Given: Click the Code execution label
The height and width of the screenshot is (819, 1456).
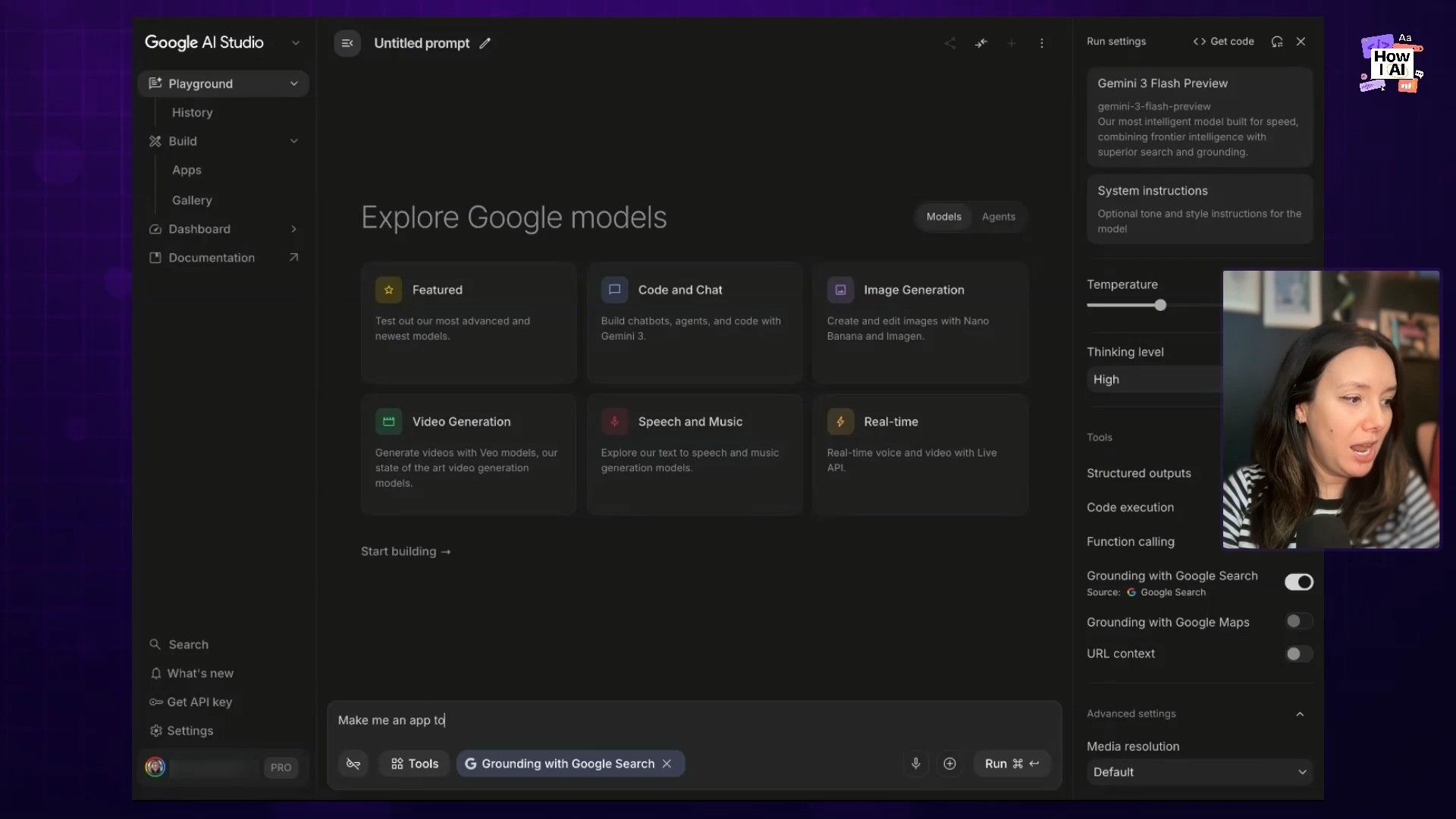Looking at the screenshot, I should pyautogui.click(x=1130, y=507).
